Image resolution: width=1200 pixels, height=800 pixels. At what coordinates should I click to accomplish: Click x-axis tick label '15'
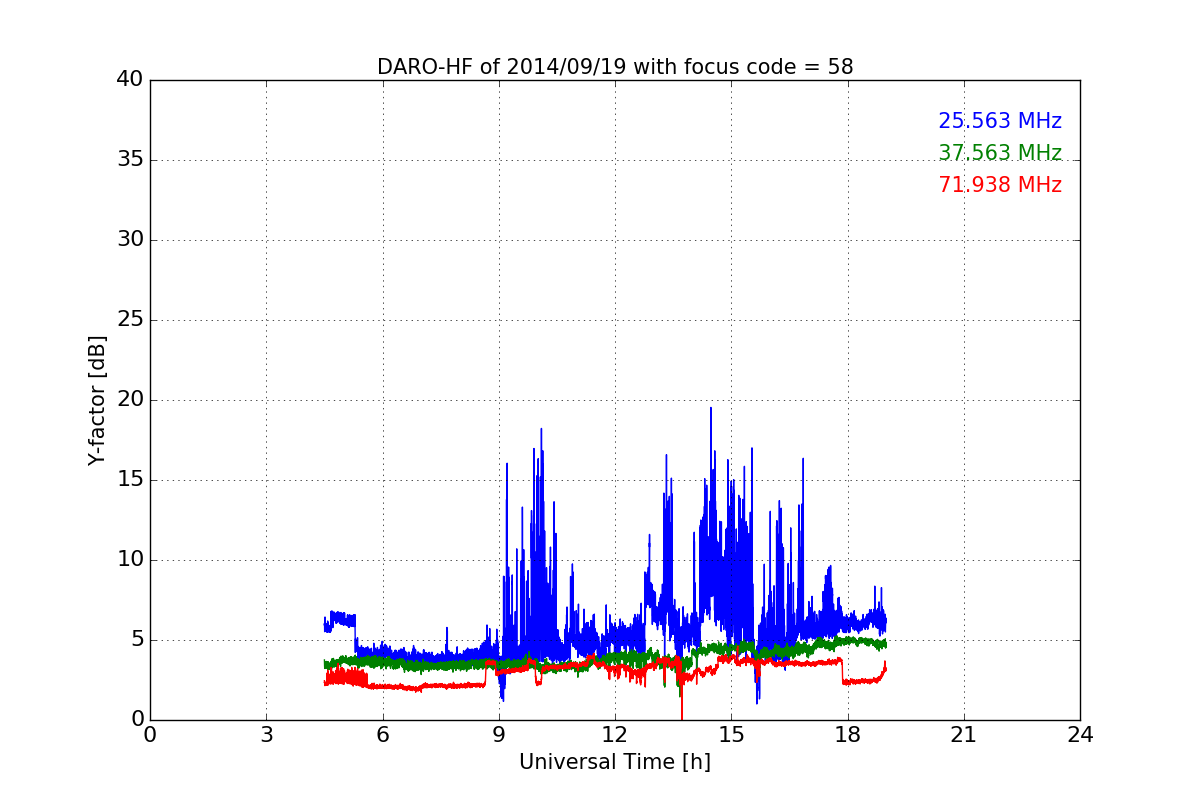(731, 735)
